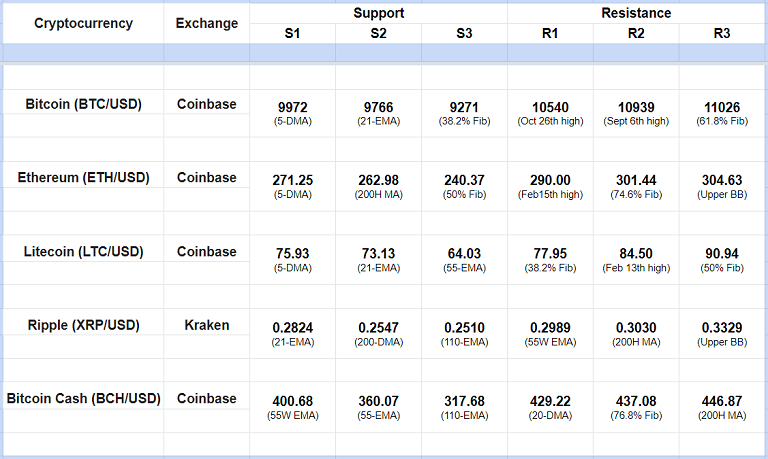The width and height of the screenshot is (768, 459).
Task: Click Ripple R2 value 0.3030
Action: coord(636,327)
